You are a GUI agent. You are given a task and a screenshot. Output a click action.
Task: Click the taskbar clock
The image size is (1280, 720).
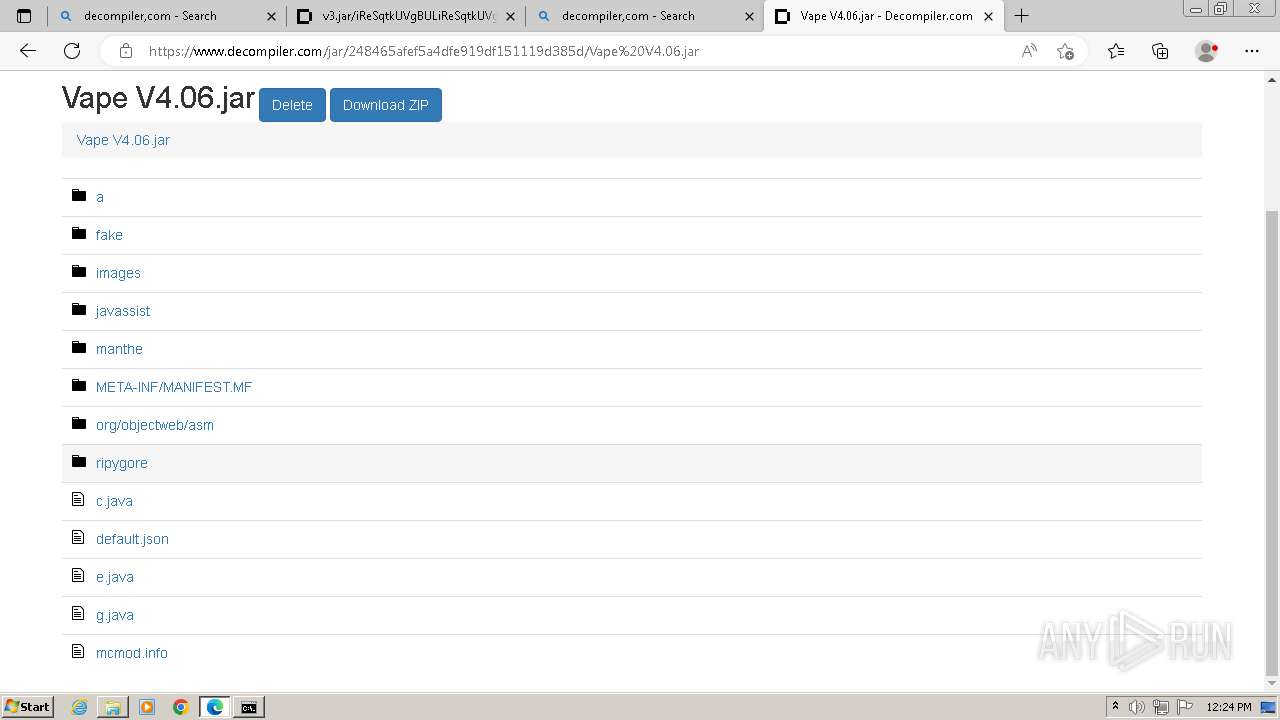coord(1229,707)
